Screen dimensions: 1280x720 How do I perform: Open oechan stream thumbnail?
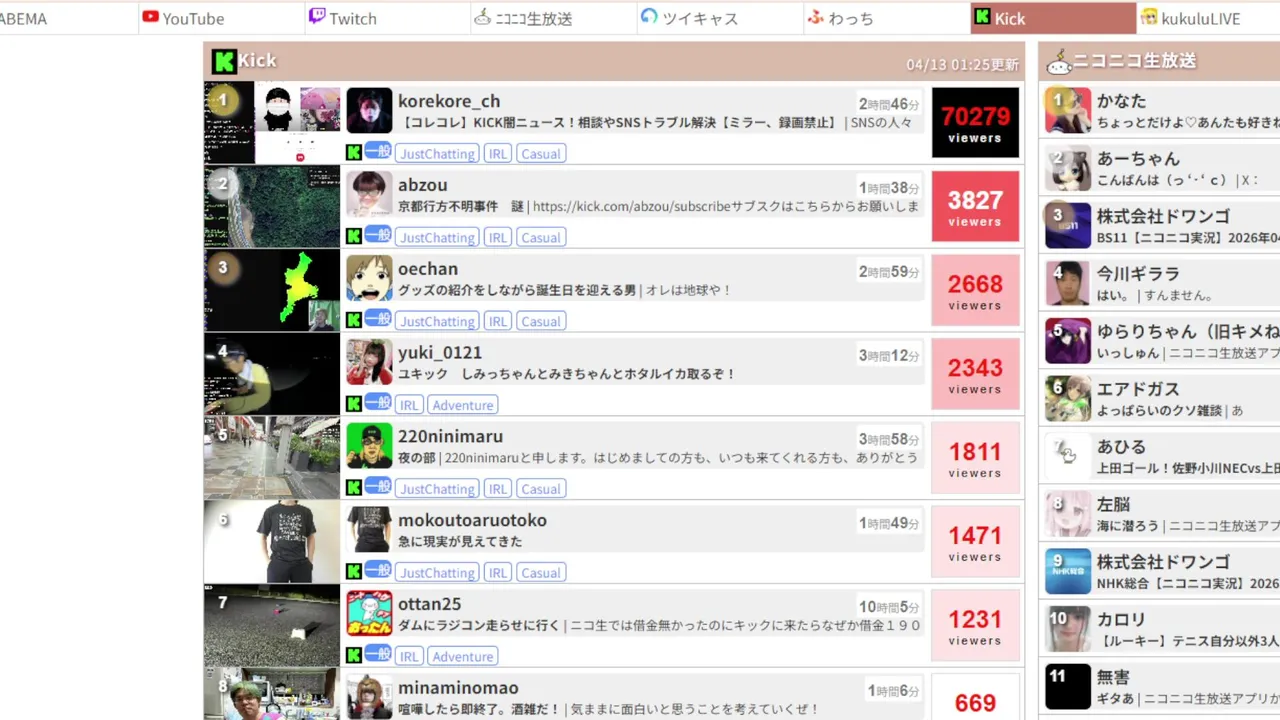tap(272, 290)
